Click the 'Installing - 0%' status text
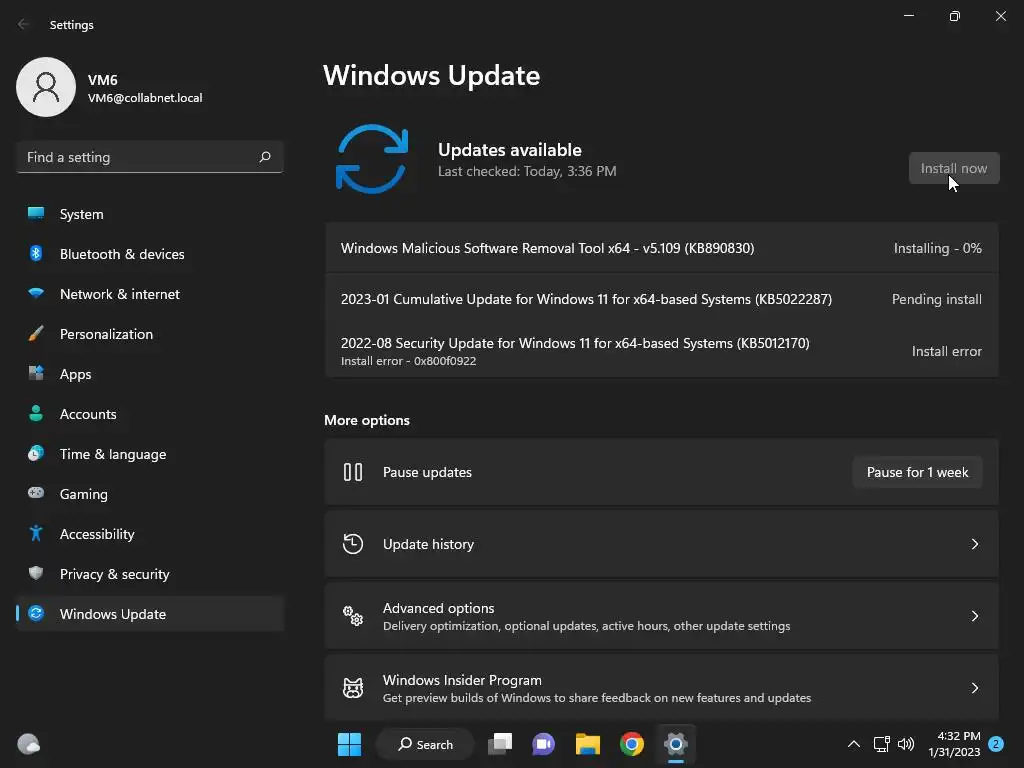 point(938,248)
